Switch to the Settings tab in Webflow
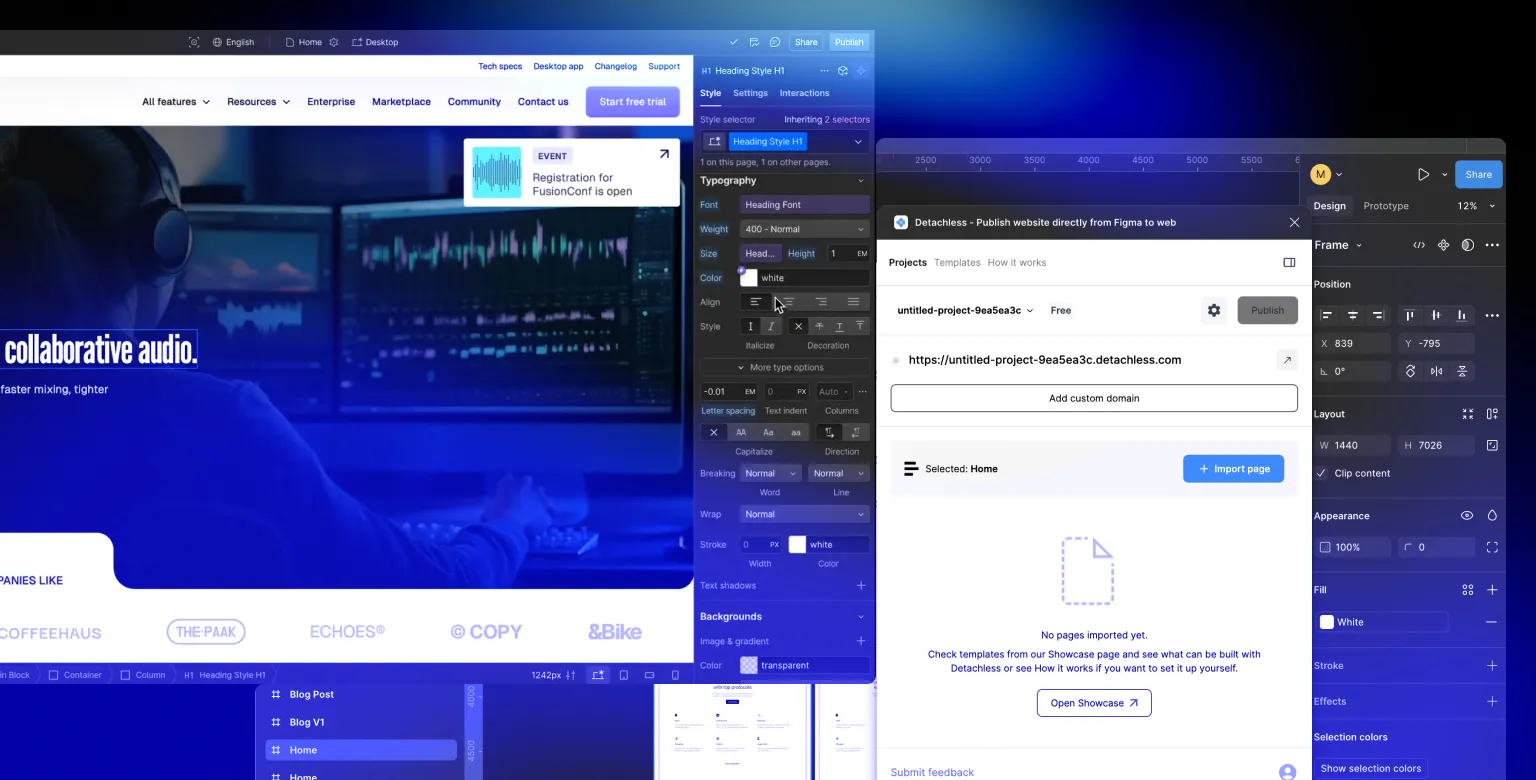 coord(750,93)
